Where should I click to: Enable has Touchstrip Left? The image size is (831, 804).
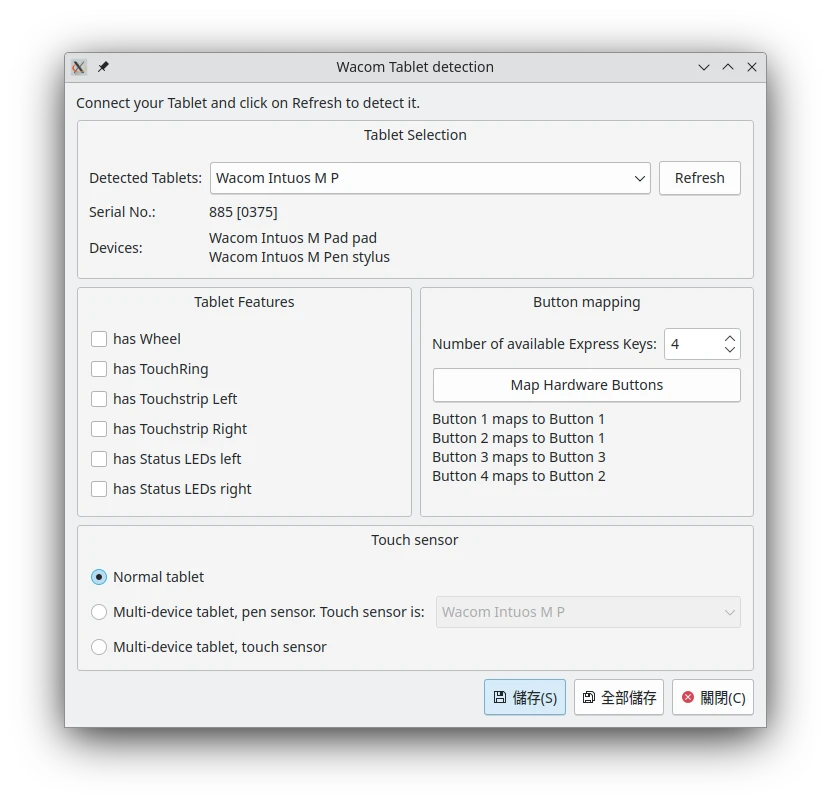(99, 399)
